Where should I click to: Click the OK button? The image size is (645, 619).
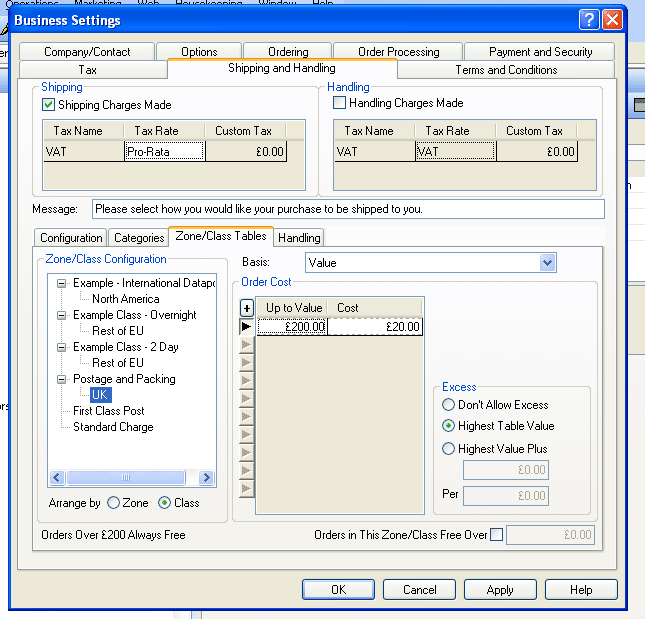point(338,590)
